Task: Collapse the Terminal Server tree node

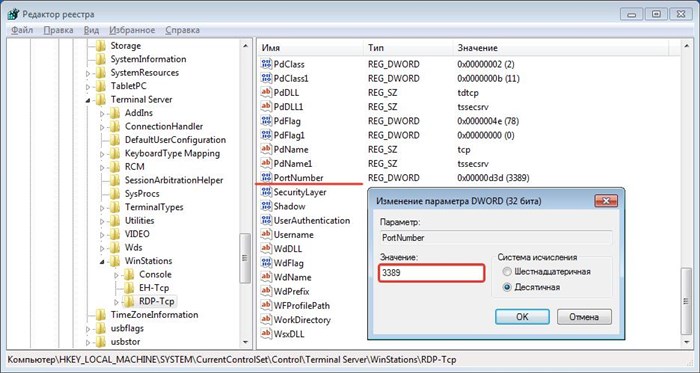Action: (x=88, y=100)
